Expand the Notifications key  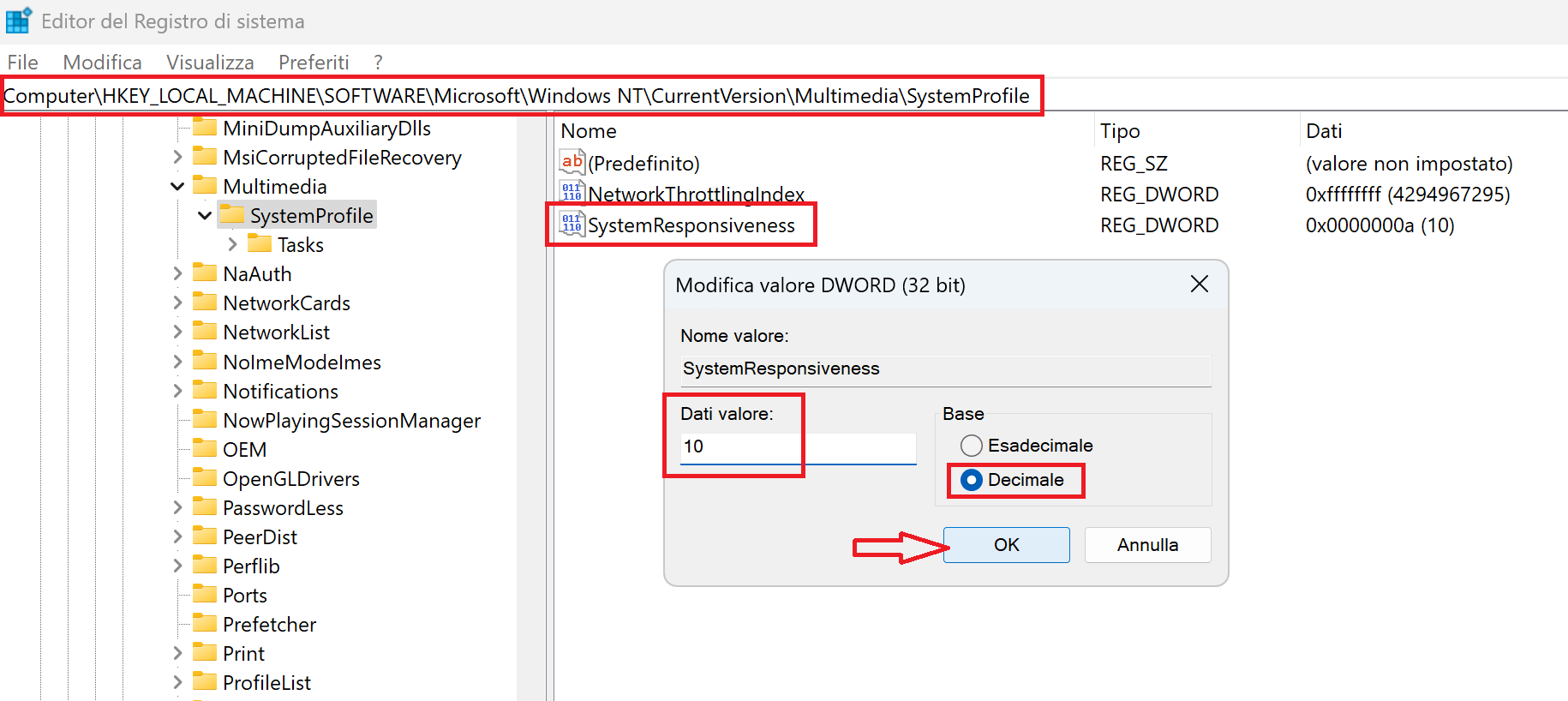pos(177,391)
